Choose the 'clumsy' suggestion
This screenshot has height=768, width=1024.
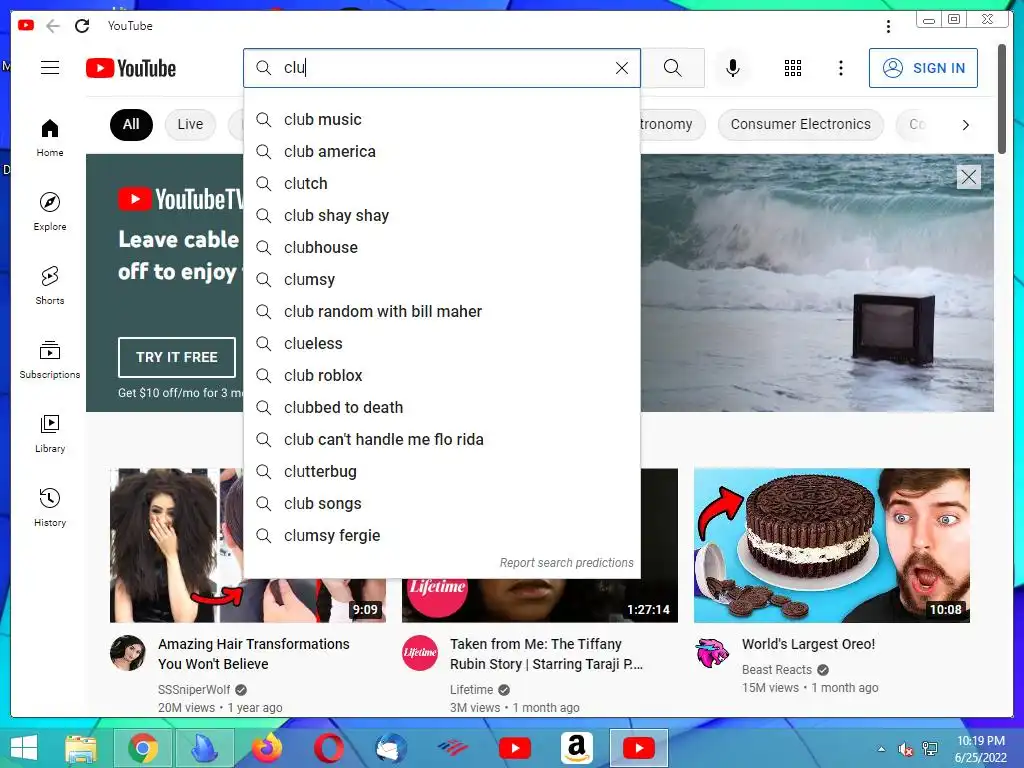441,280
